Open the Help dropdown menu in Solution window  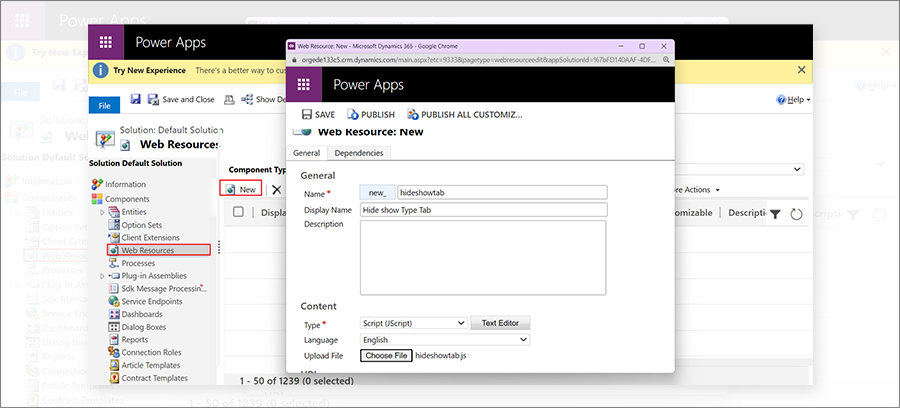point(793,100)
